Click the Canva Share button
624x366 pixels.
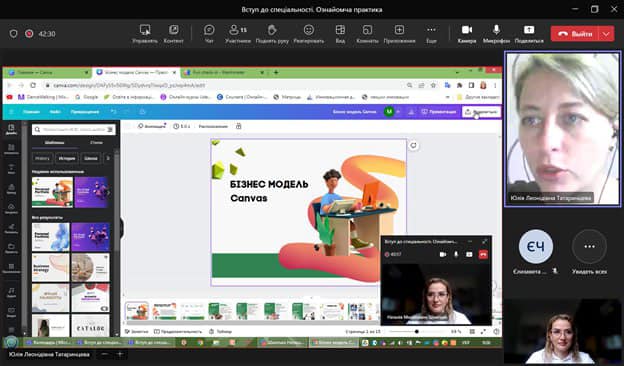481,112
